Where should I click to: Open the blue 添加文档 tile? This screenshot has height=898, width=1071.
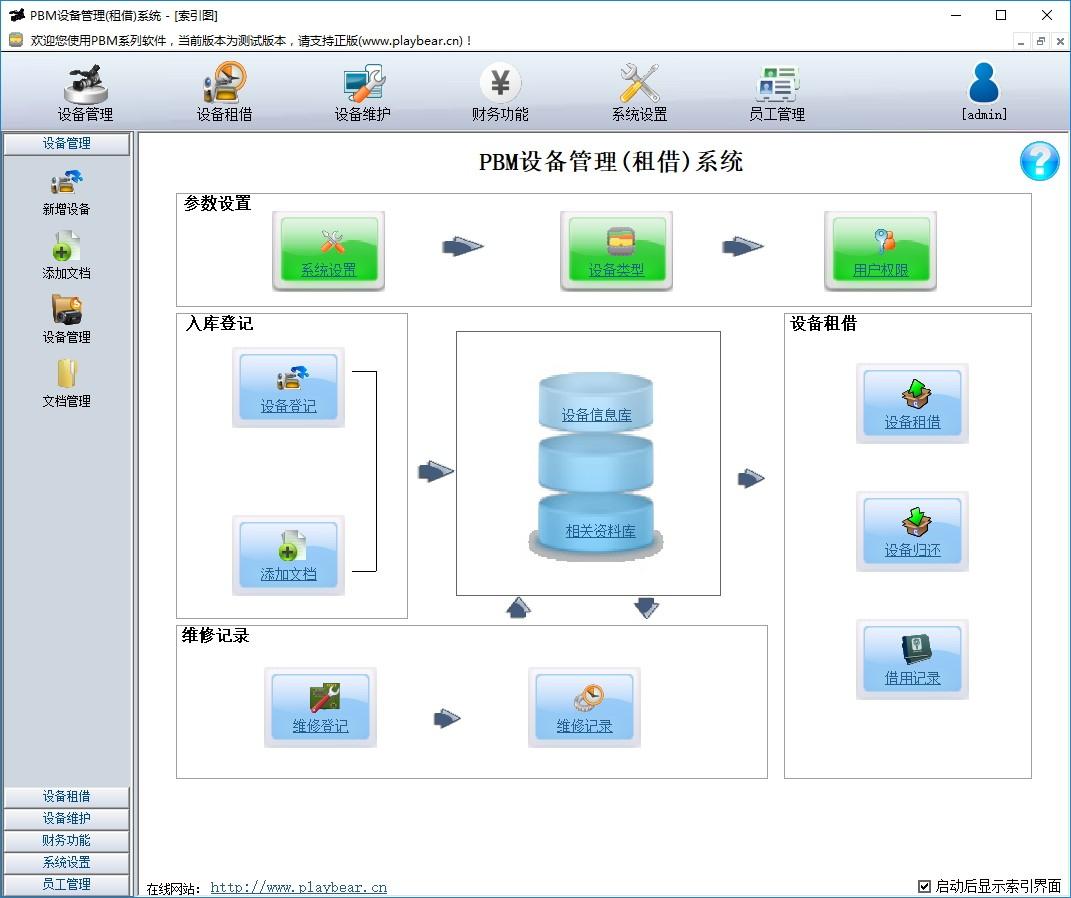pos(288,555)
